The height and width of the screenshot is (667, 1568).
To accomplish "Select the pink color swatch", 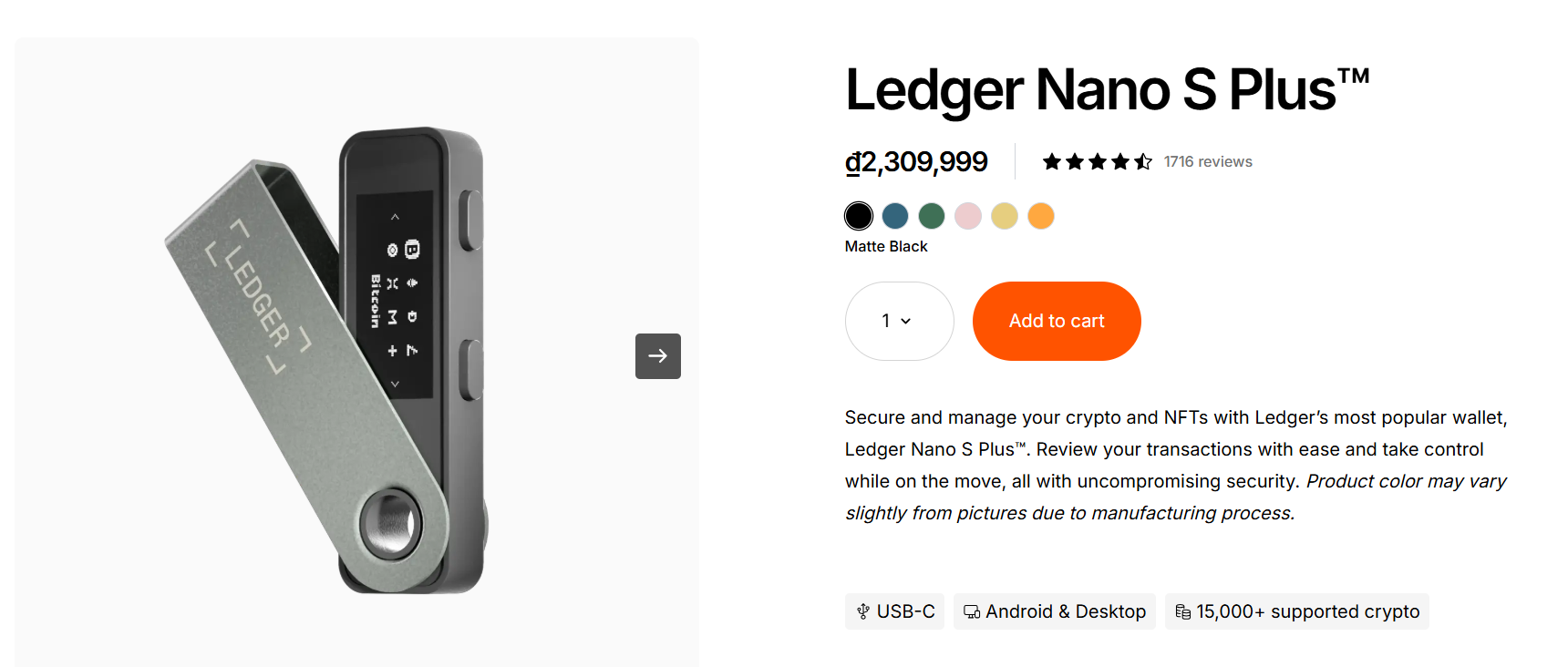I will point(968,216).
